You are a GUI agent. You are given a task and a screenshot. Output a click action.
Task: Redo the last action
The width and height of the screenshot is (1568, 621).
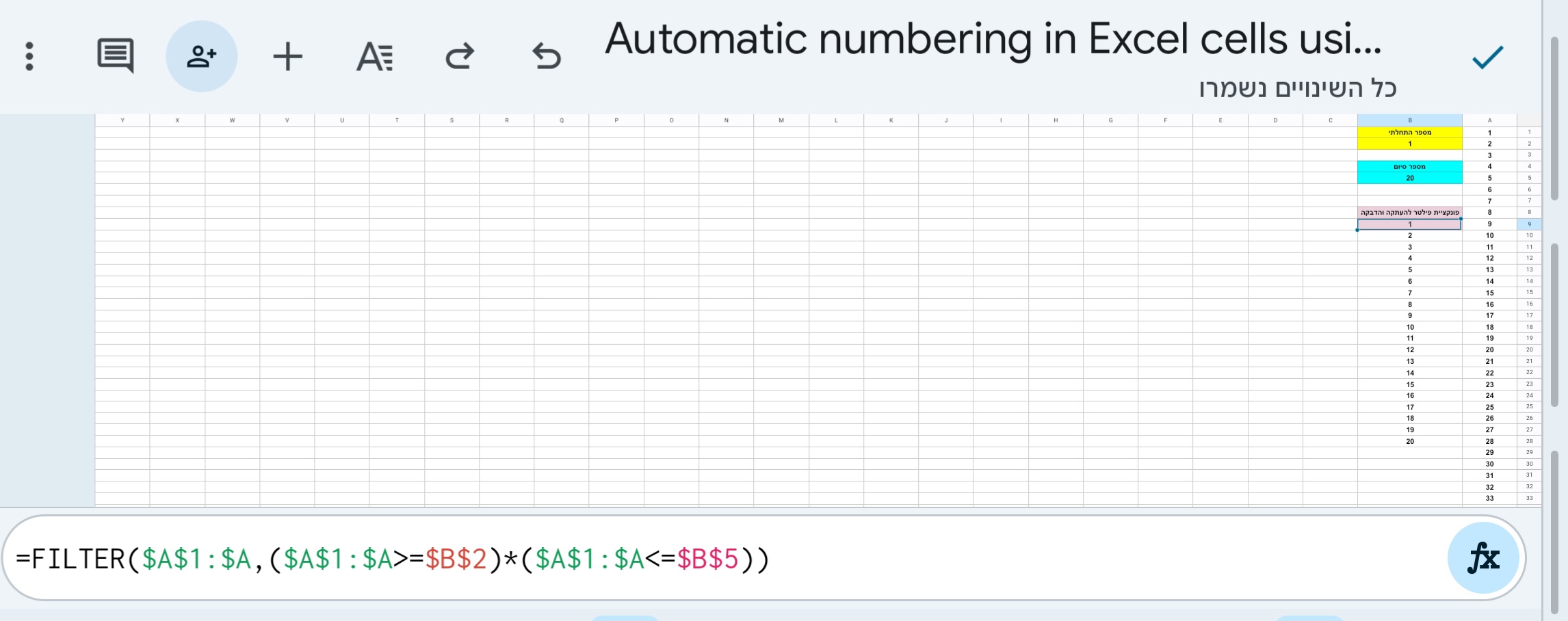point(460,56)
